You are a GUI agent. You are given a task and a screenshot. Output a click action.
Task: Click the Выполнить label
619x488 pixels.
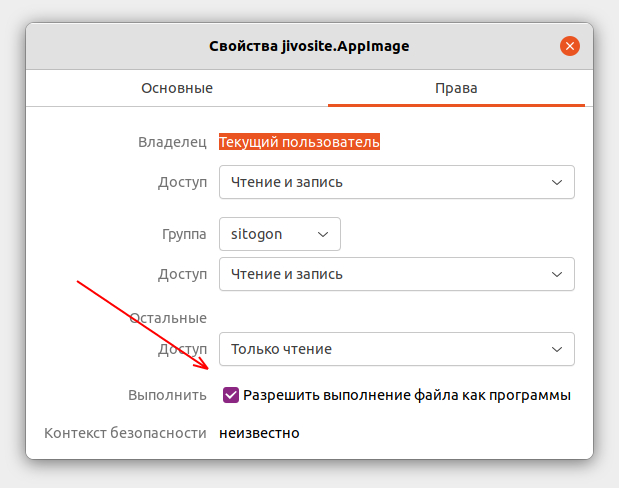click(167, 395)
